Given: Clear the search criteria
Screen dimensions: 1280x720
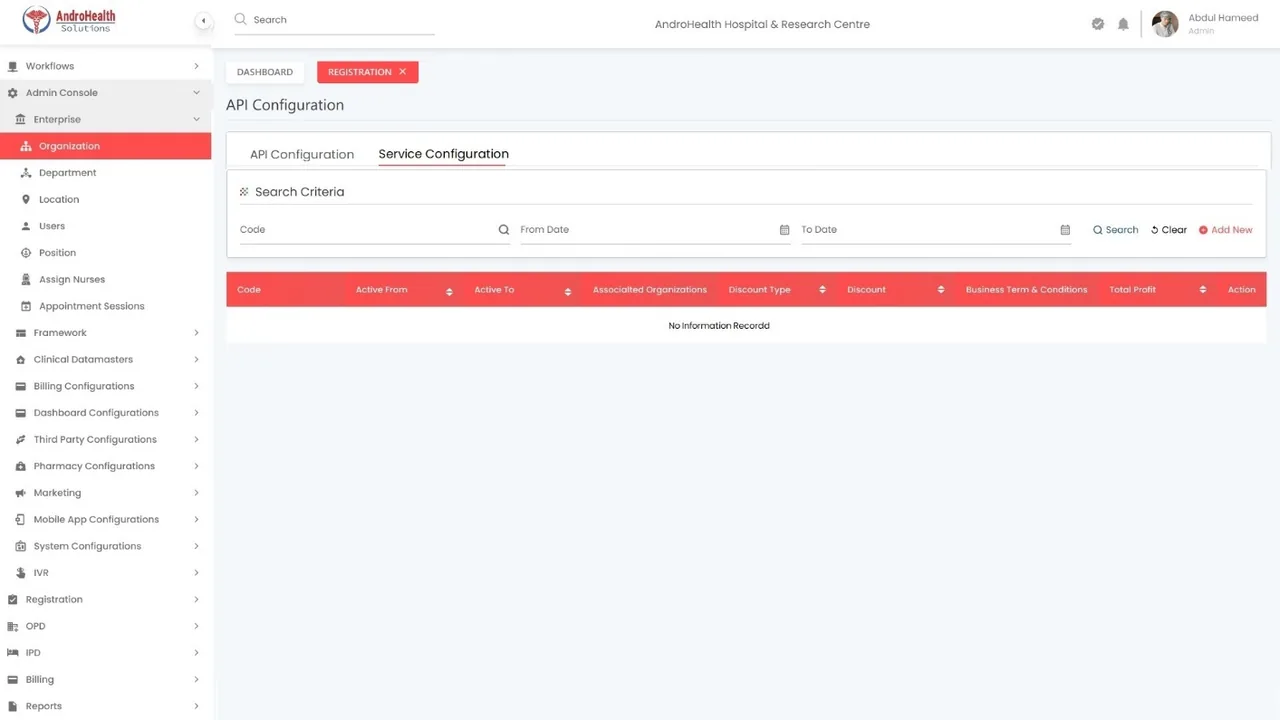Looking at the screenshot, I should 1169,230.
